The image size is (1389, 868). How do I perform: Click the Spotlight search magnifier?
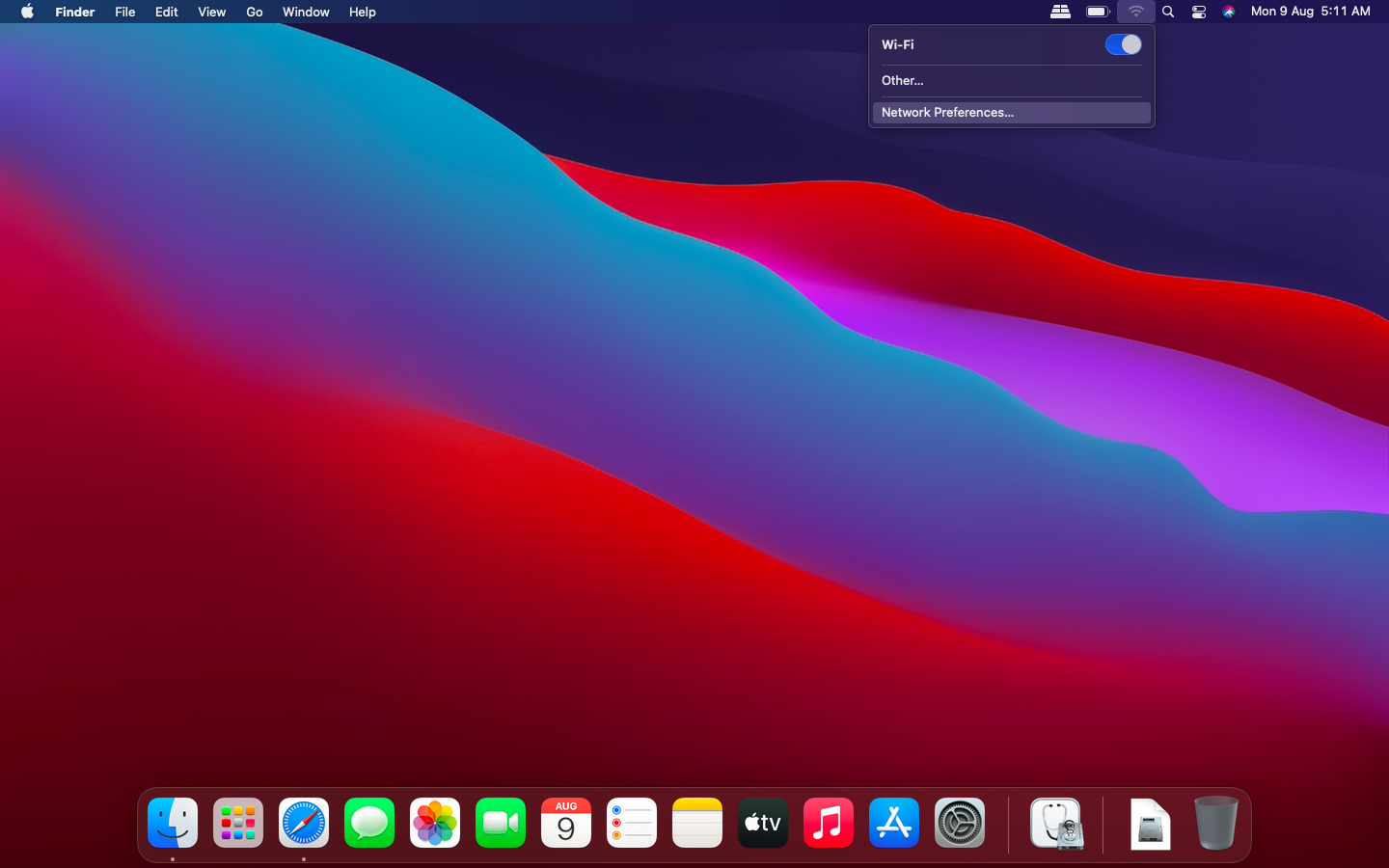coord(1168,12)
